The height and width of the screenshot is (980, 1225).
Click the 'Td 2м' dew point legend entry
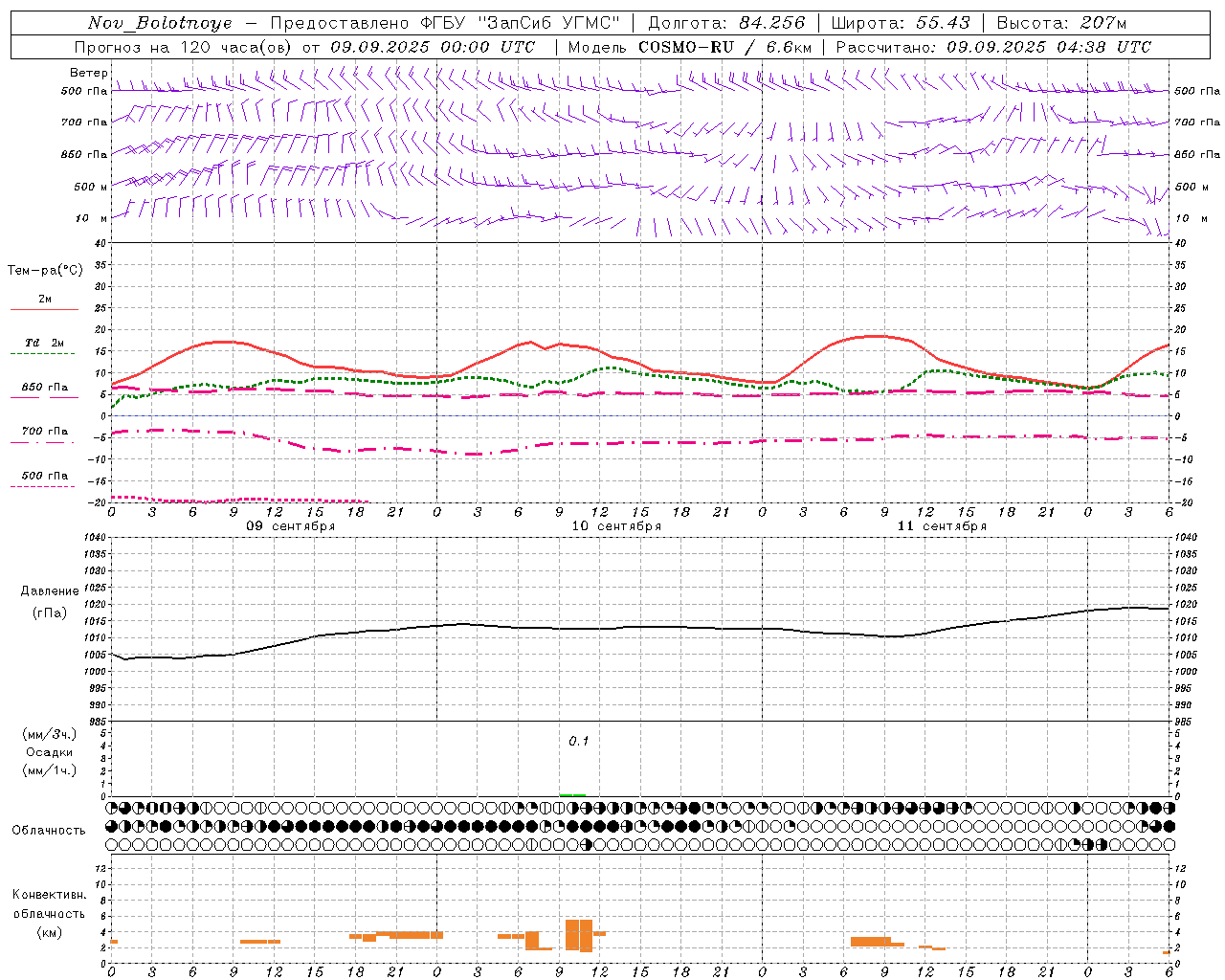tap(44, 343)
